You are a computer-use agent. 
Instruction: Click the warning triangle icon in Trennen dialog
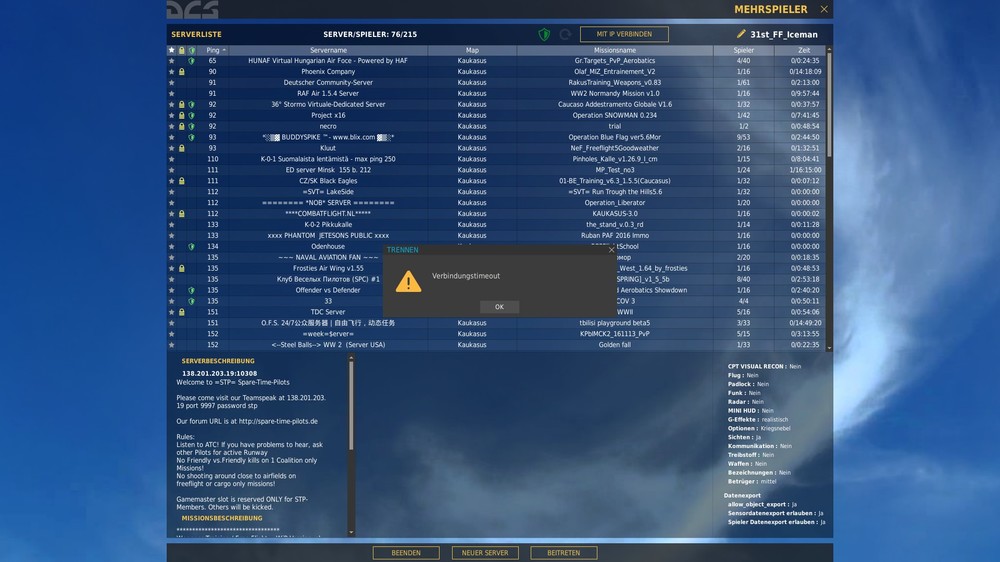(408, 281)
